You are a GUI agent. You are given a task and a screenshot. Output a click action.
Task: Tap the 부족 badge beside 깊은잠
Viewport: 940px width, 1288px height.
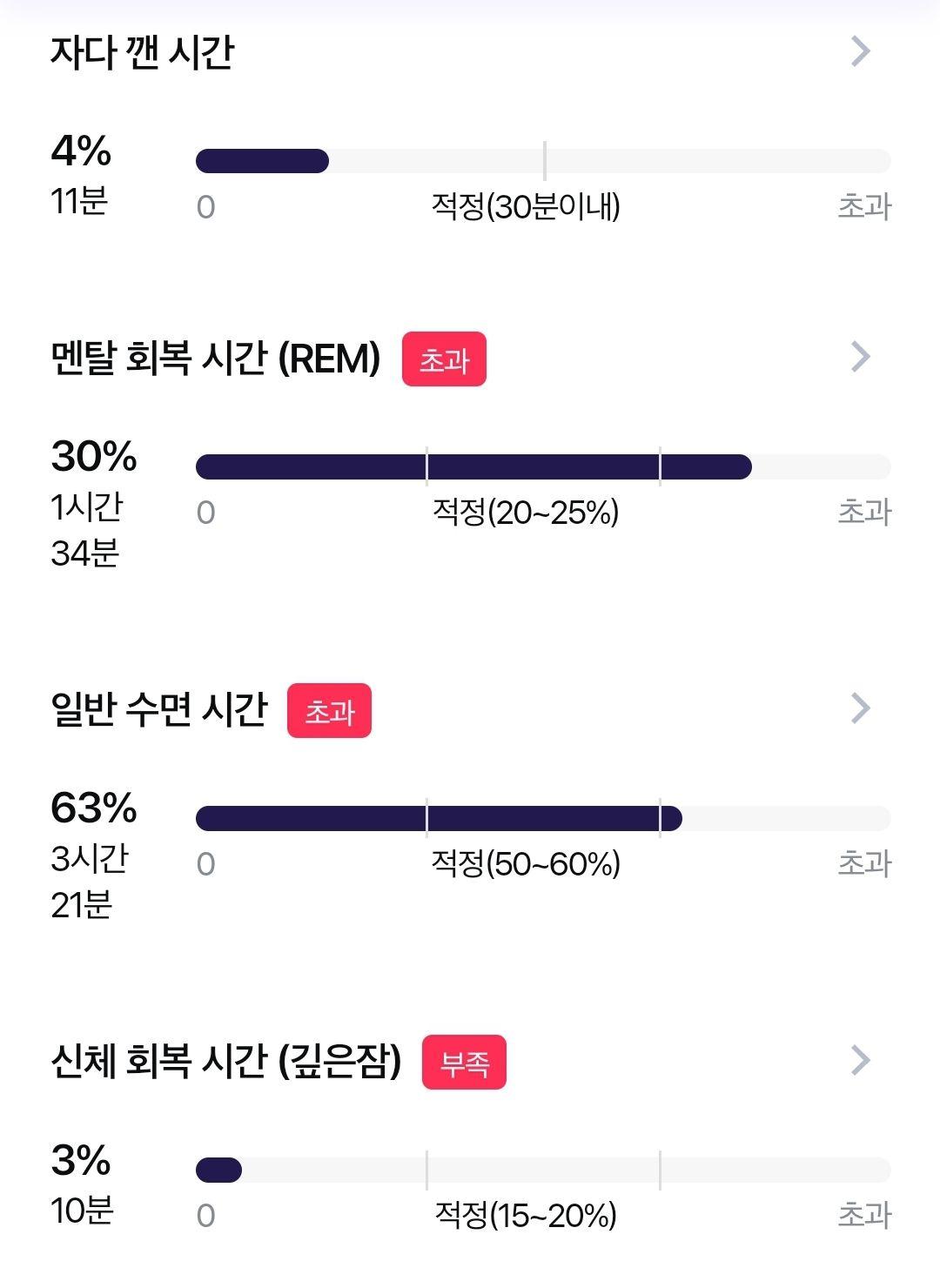click(x=464, y=1063)
